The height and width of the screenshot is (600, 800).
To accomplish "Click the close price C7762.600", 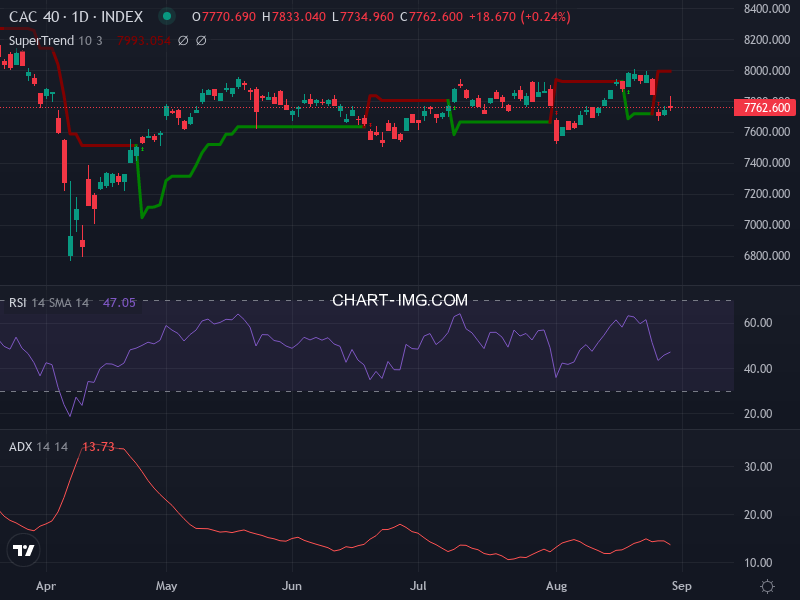I will [432, 17].
